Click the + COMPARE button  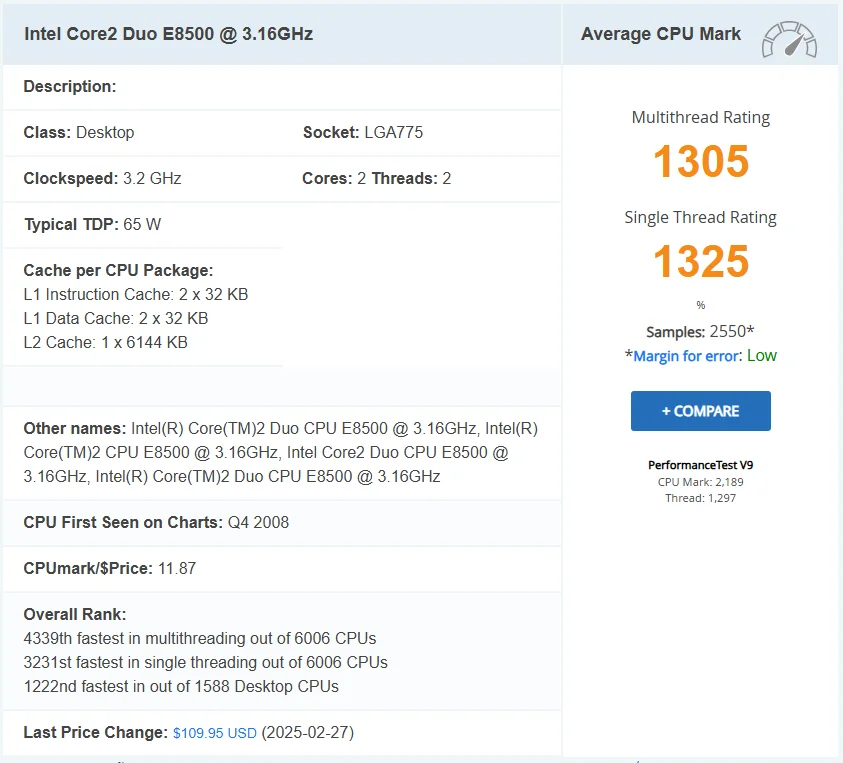(x=701, y=411)
